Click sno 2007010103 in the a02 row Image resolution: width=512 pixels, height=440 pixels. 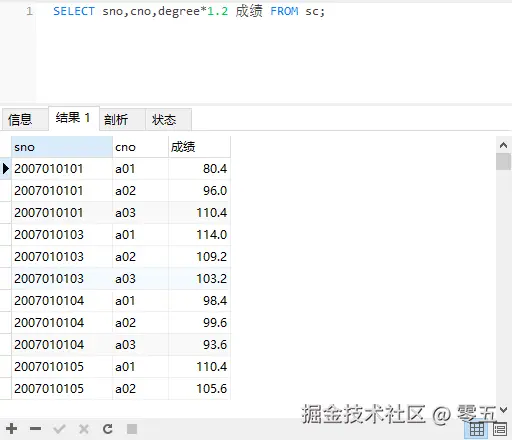click(62, 257)
